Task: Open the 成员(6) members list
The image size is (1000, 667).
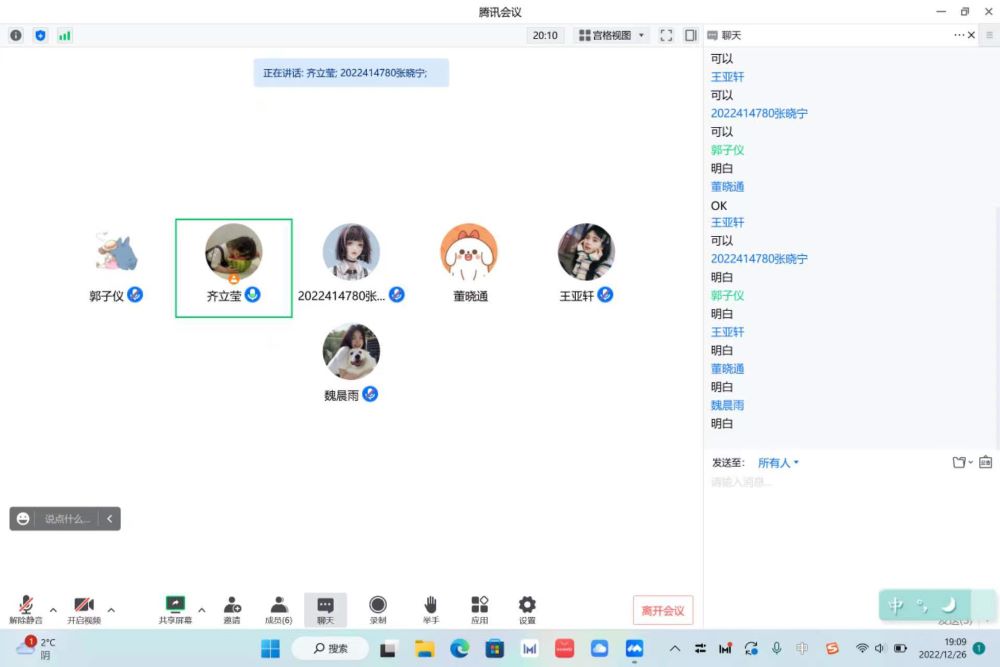Action: (279, 609)
